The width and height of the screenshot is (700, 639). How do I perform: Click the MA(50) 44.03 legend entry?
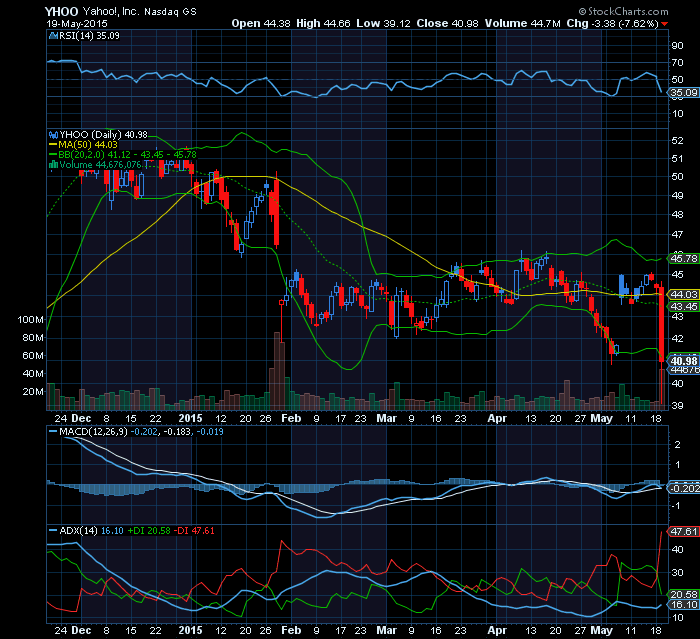tap(88, 145)
